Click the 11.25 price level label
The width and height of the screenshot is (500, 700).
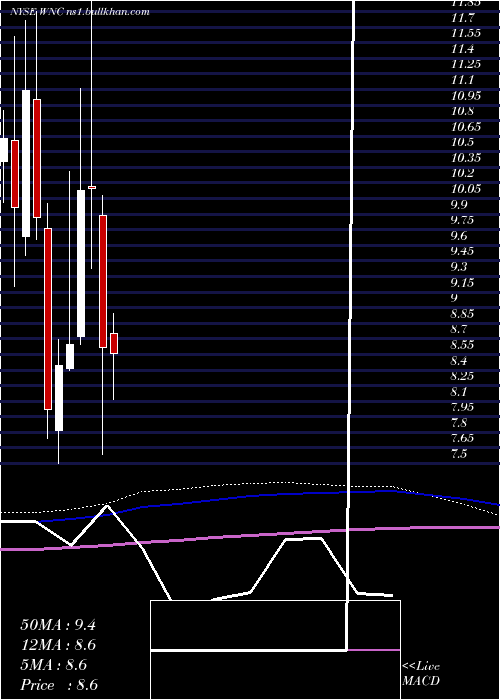(x=466, y=65)
